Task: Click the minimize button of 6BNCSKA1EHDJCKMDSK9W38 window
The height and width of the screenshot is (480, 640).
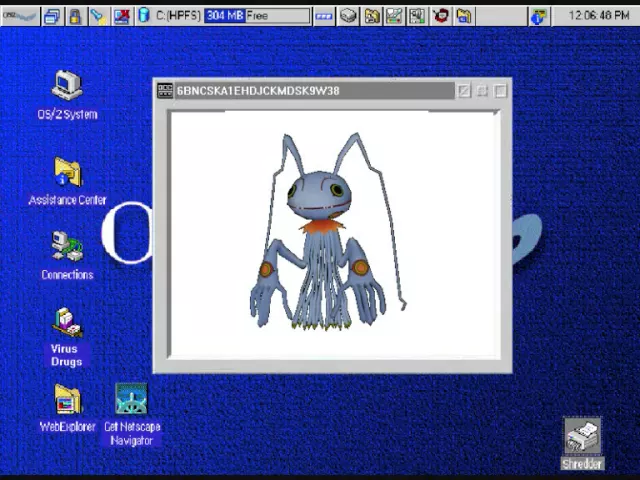Action: 482,91
